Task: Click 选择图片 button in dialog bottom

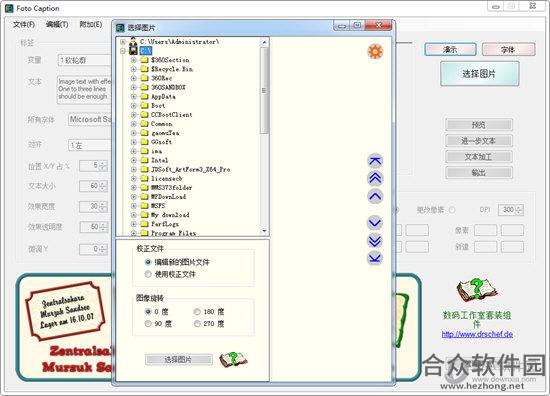Action: click(179, 360)
